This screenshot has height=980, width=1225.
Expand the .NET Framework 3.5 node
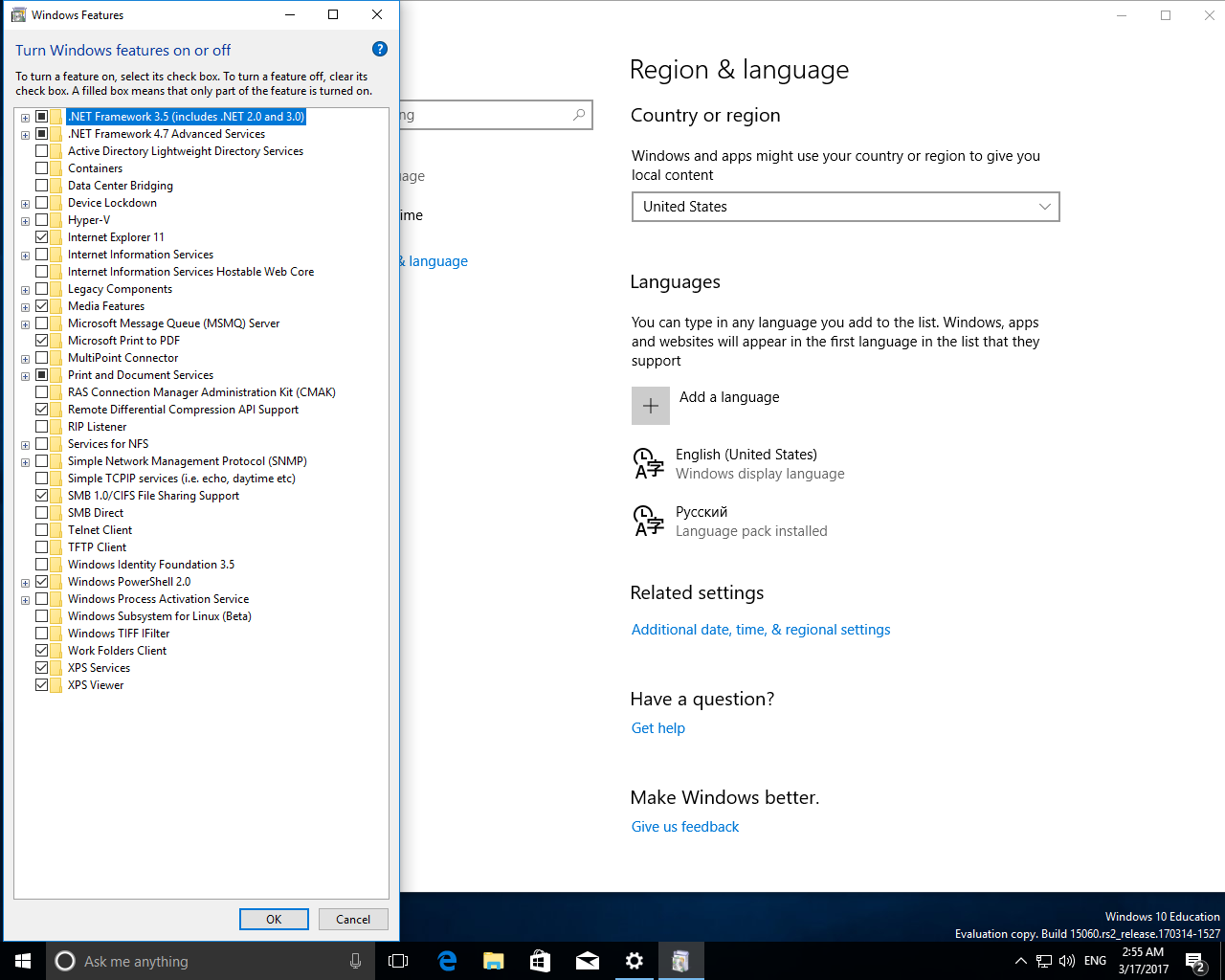pos(25,118)
